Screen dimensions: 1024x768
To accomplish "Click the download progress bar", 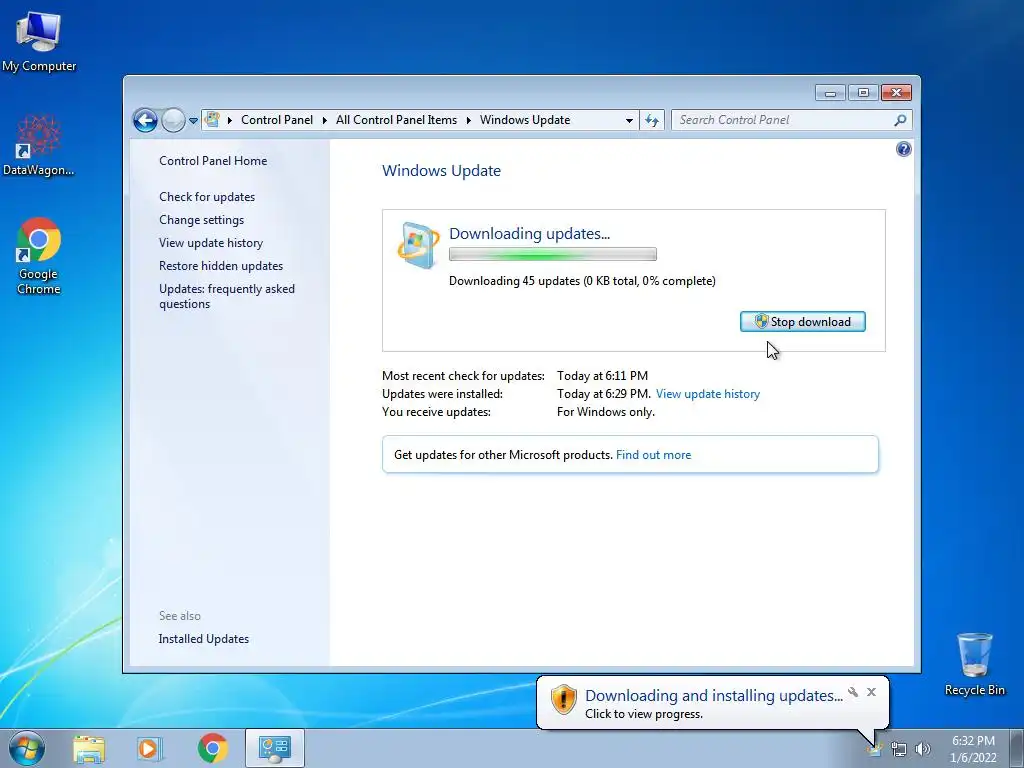I will click(552, 254).
